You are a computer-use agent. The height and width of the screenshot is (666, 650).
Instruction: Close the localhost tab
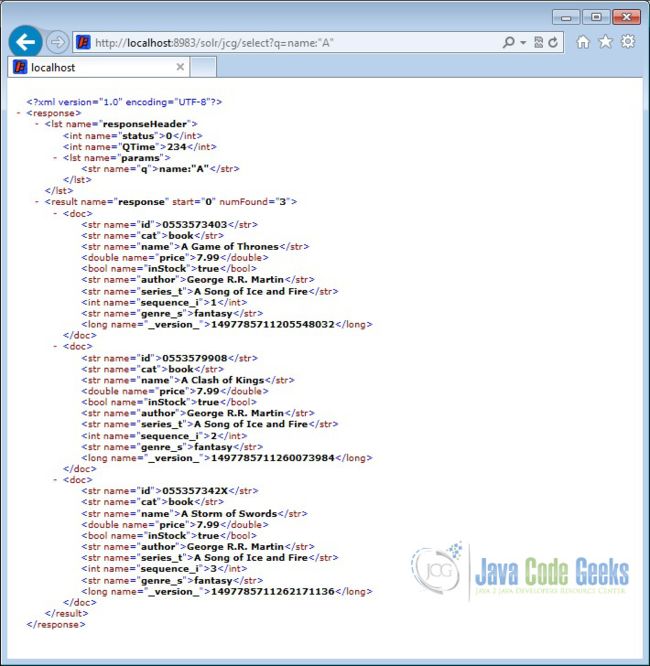coord(180,67)
